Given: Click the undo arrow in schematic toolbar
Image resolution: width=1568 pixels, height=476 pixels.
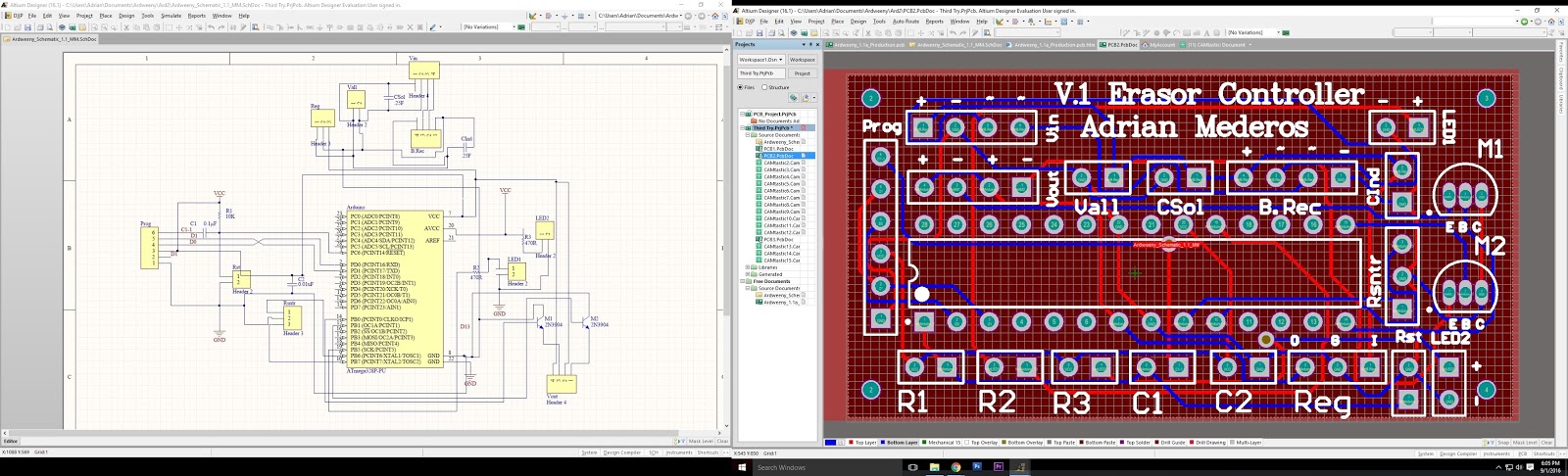Looking at the screenshot, I should point(211,27).
